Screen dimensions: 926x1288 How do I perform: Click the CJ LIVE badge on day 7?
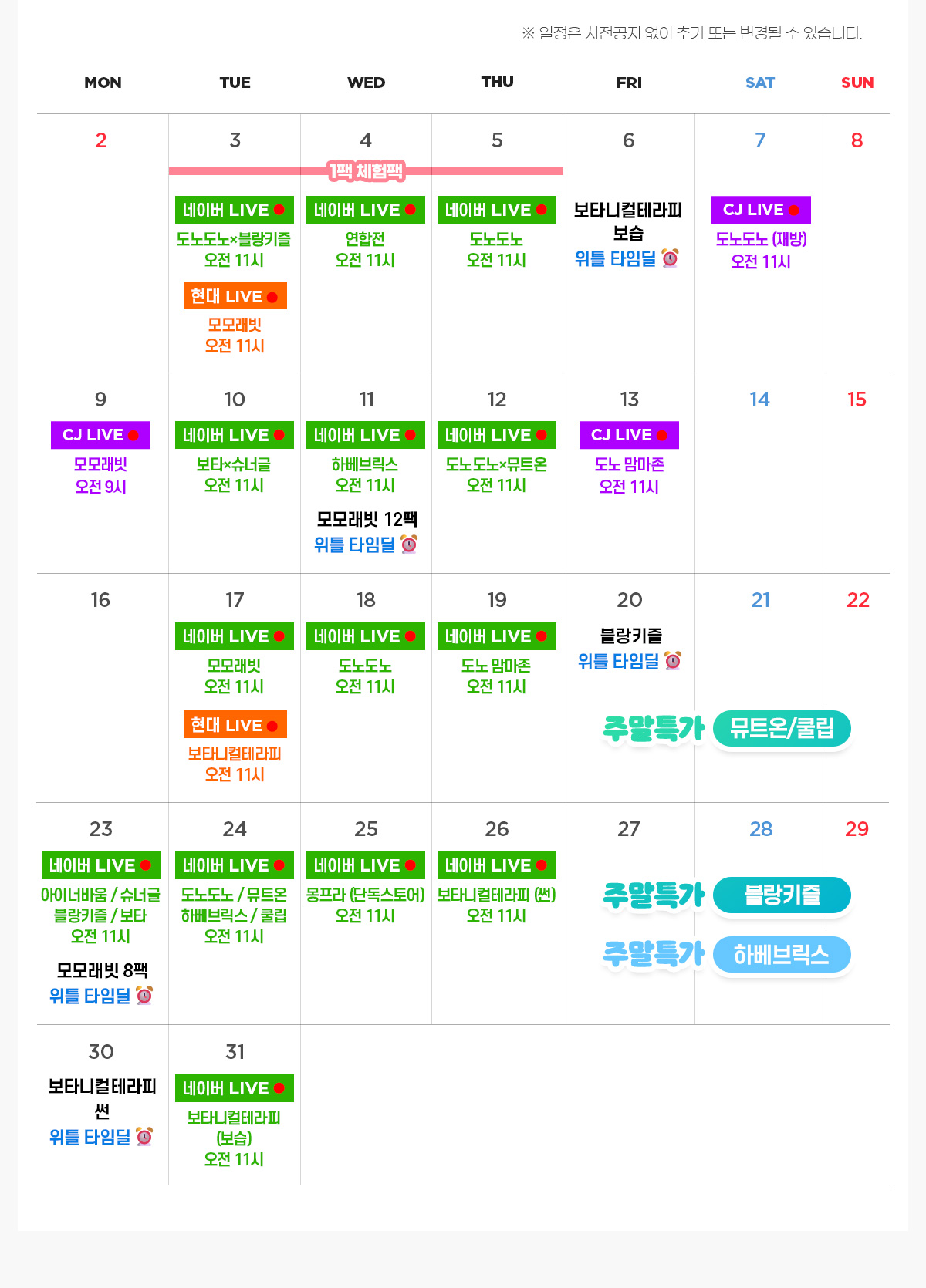(x=761, y=210)
